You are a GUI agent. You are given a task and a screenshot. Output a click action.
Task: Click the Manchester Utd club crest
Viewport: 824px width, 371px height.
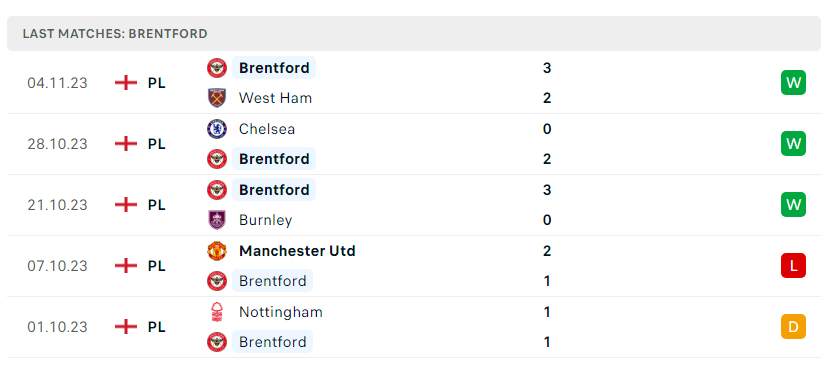(x=217, y=251)
